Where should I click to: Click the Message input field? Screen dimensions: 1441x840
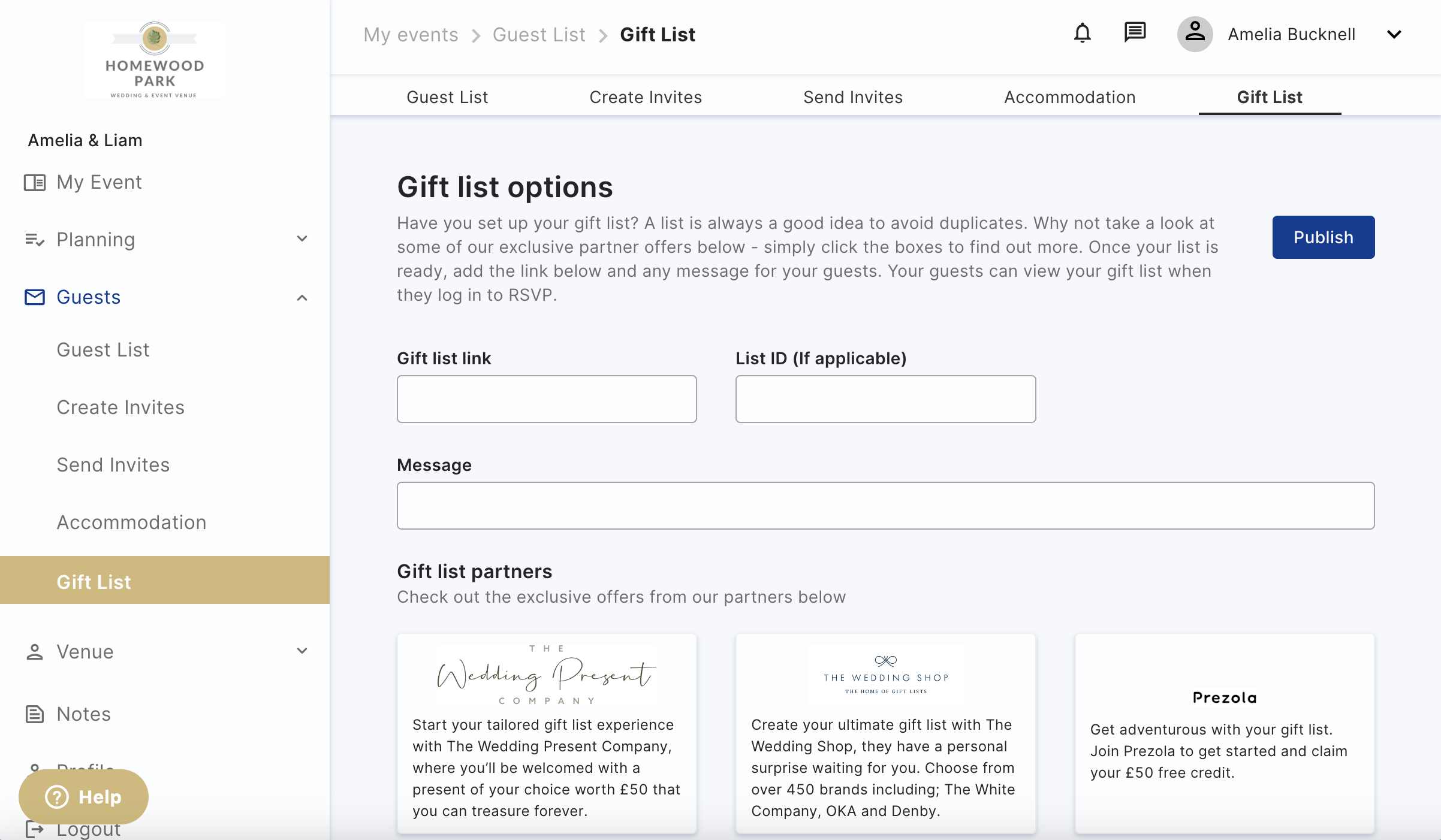885,506
